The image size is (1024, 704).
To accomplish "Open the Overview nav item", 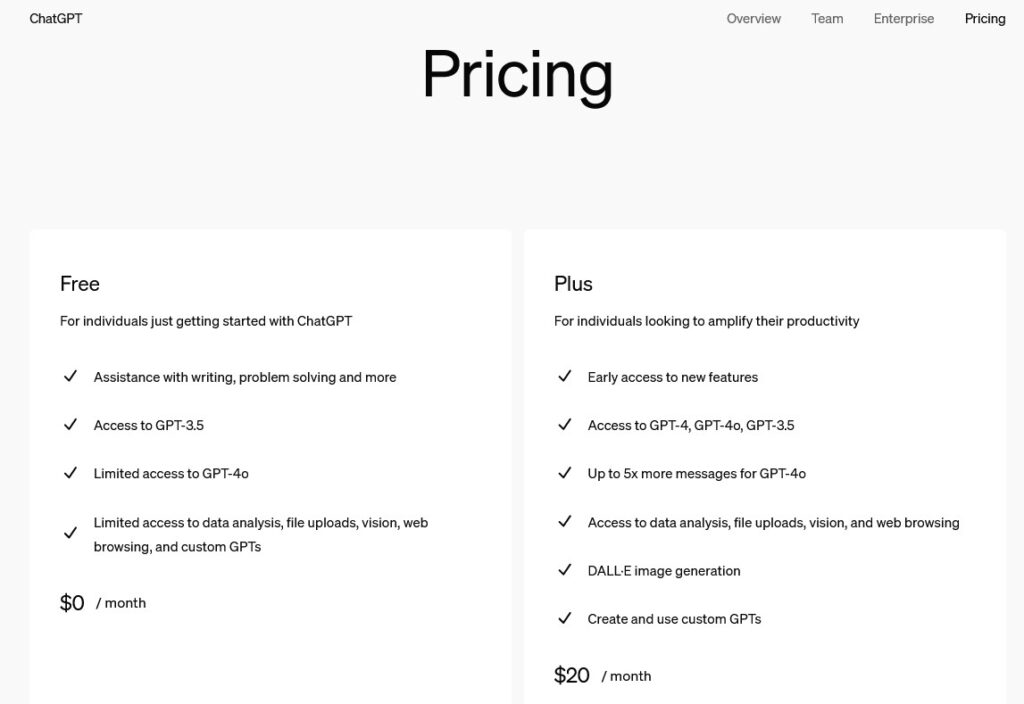I will click(754, 19).
